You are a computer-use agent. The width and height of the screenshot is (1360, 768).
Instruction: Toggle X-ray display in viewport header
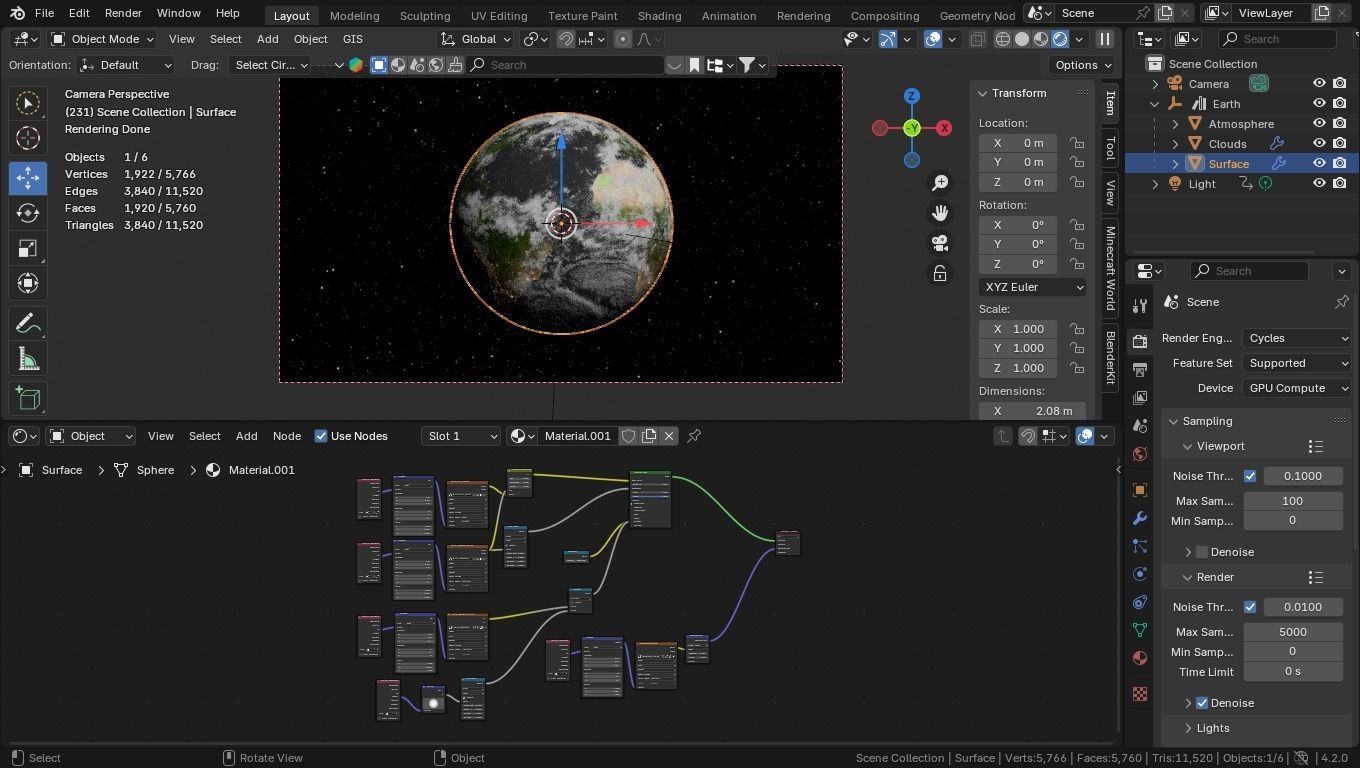(977, 39)
